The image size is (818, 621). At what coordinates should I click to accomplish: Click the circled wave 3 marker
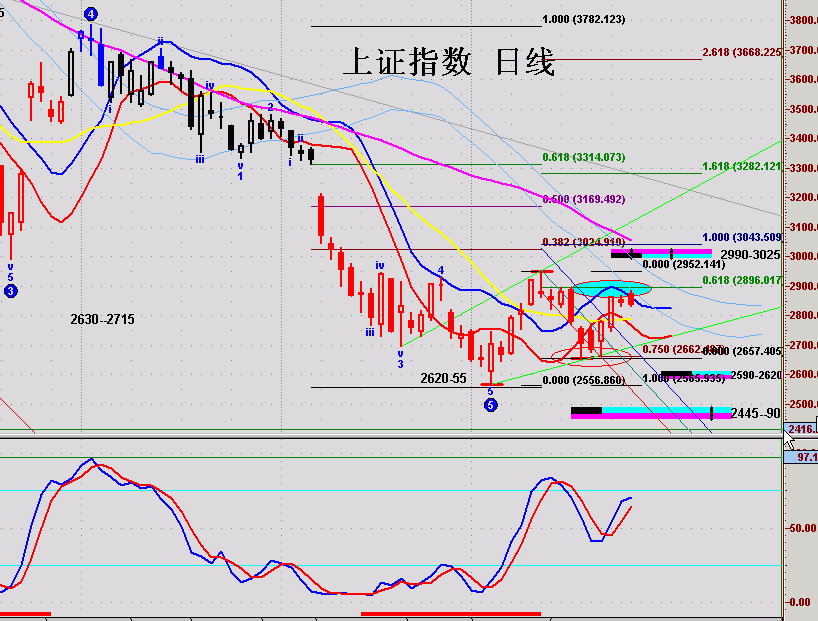10,291
